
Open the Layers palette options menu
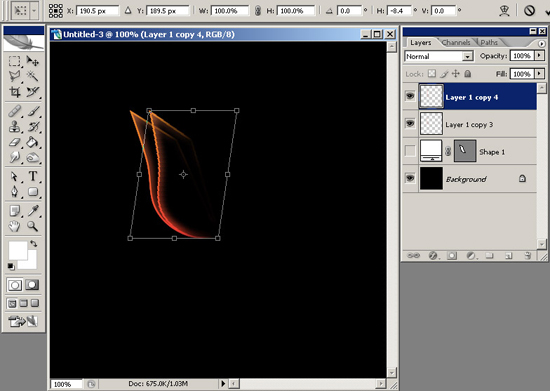pyautogui.click(x=542, y=43)
